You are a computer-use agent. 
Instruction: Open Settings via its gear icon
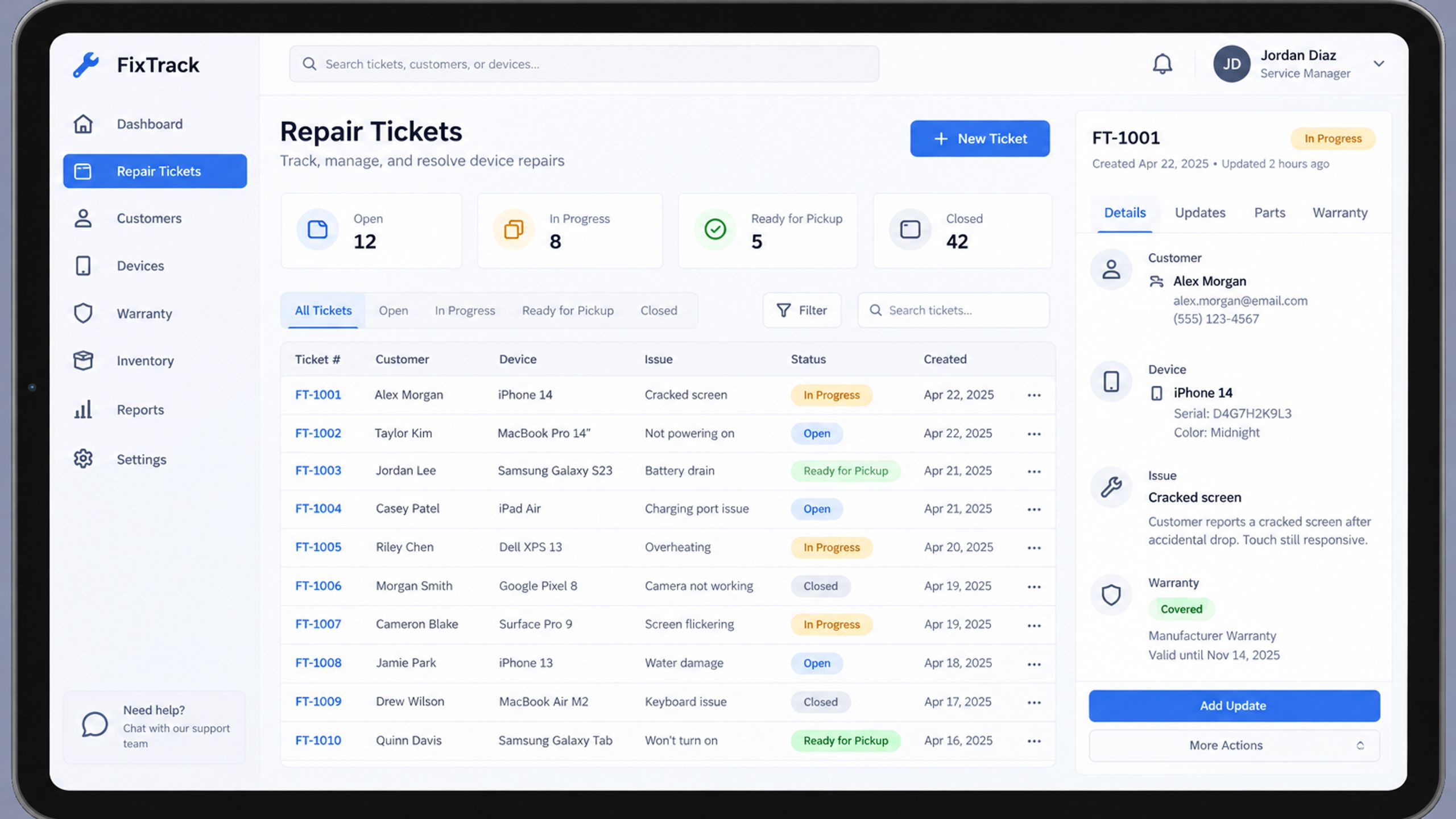[x=83, y=459]
